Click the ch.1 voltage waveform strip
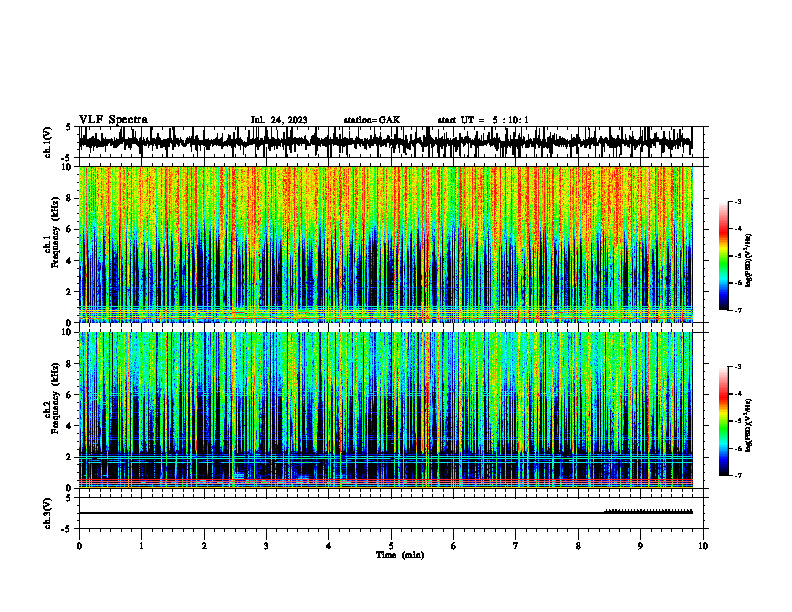792x612 pixels. coord(385,142)
